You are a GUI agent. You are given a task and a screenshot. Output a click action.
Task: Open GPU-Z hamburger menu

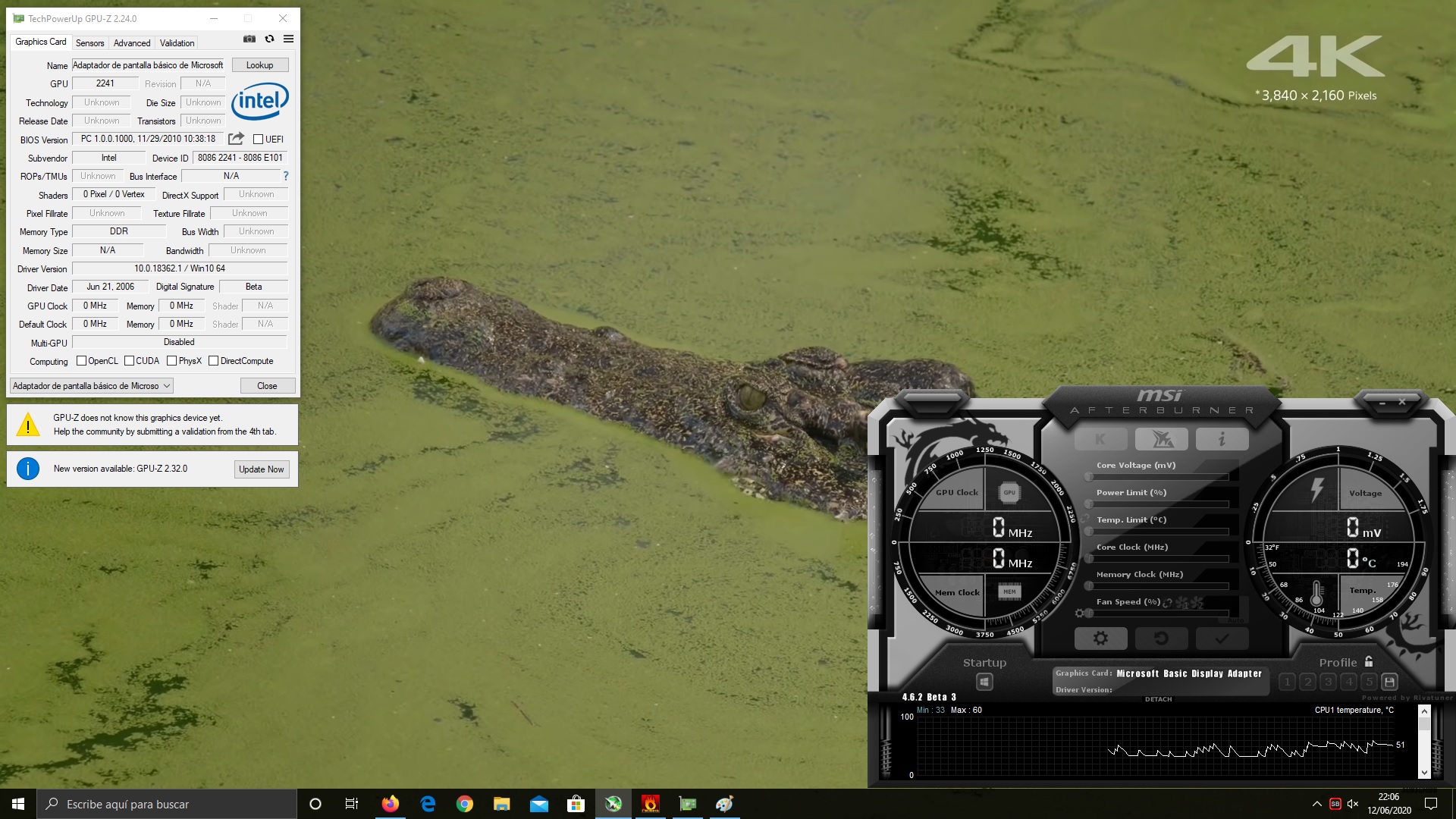click(x=288, y=39)
